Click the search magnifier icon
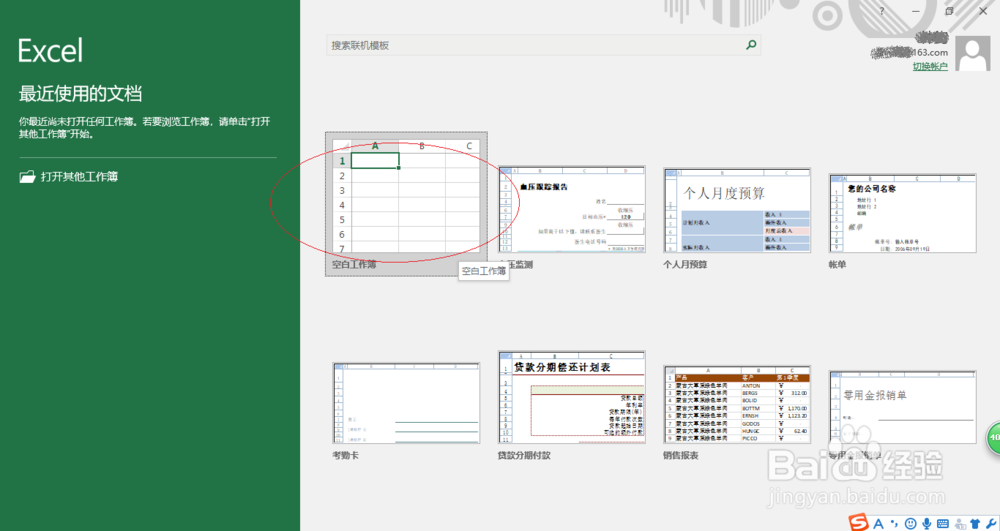1000x531 pixels. pyautogui.click(x=751, y=45)
